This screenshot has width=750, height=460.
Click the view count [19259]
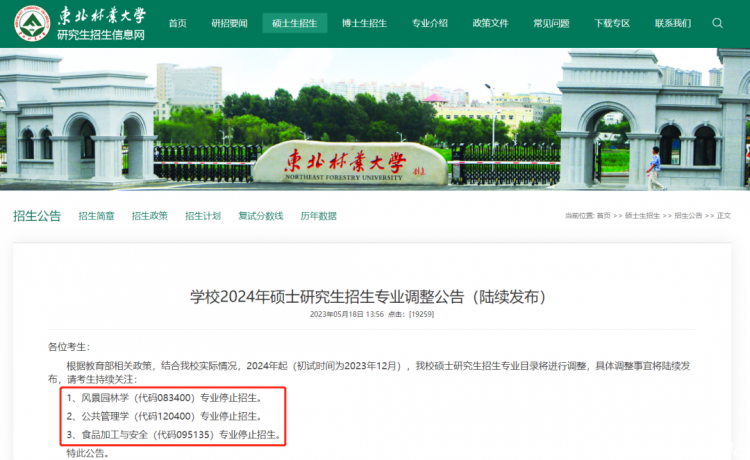coord(421,314)
